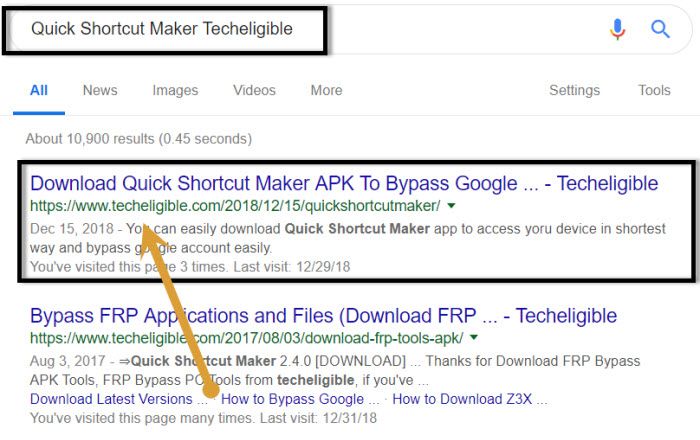The width and height of the screenshot is (700, 440).
Task: Expand dropdown arrow beside quickshortcutmaker URL
Action: [x=451, y=206]
